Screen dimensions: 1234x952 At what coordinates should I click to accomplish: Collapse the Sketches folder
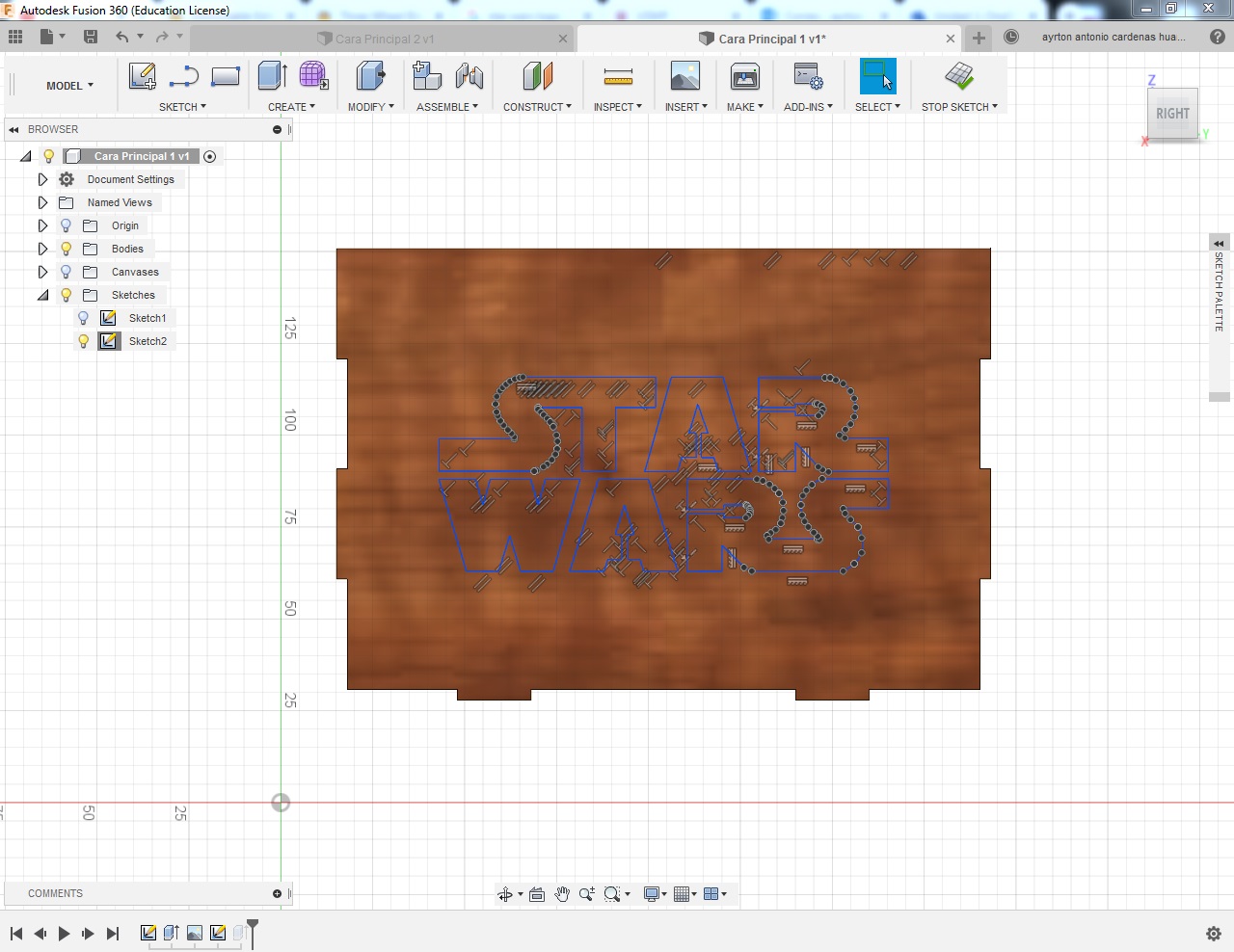(42, 295)
